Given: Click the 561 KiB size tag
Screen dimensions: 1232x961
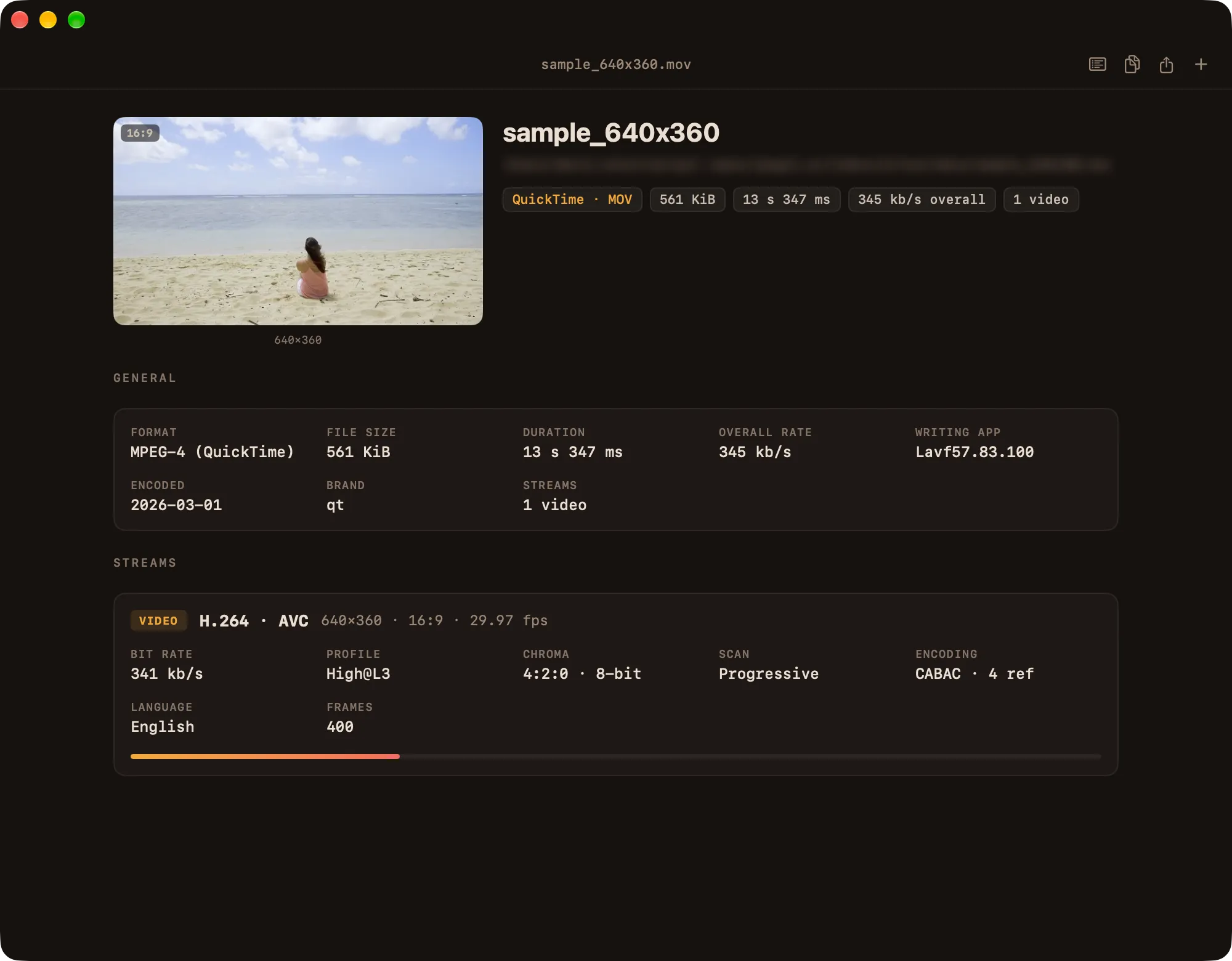Looking at the screenshot, I should coord(687,200).
